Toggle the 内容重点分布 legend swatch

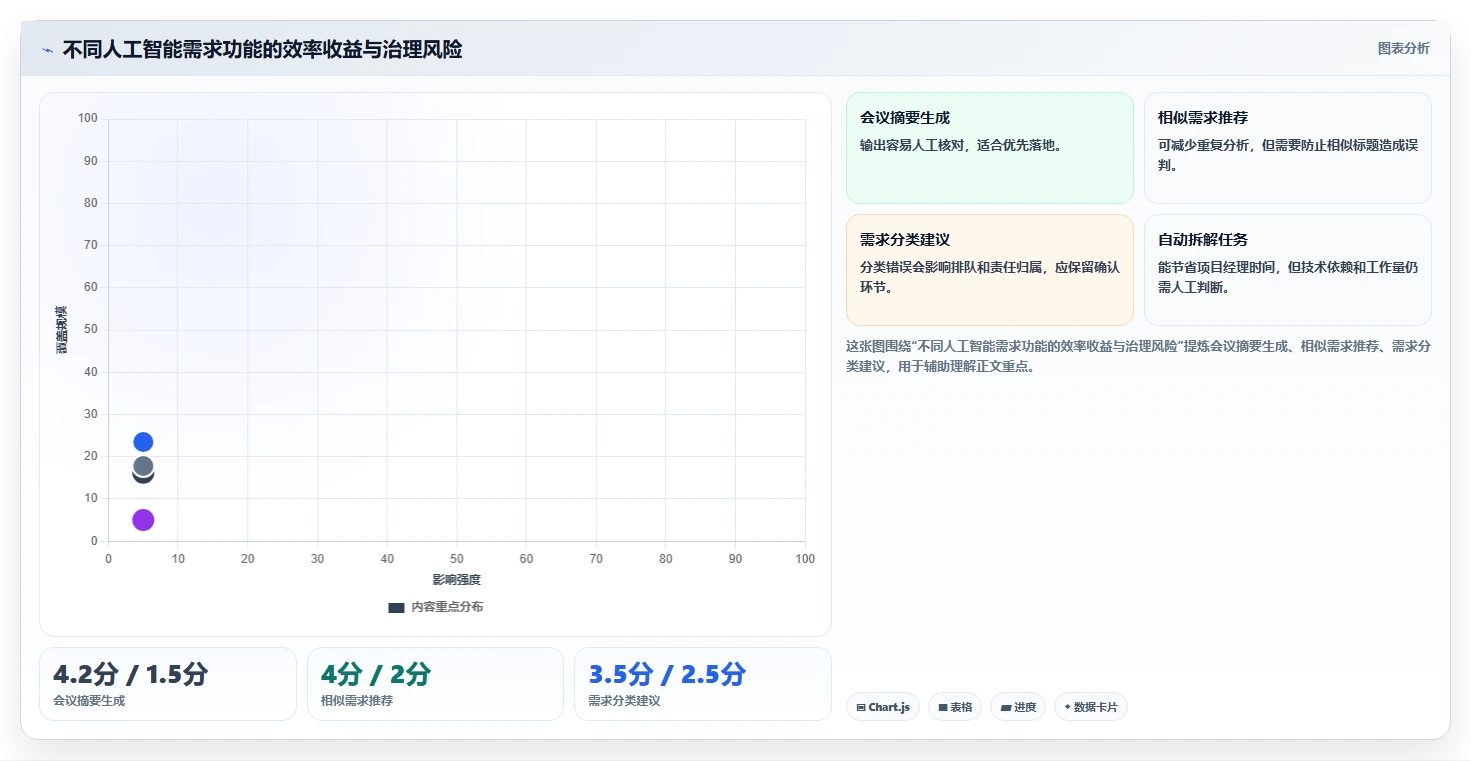tap(396, 607)
